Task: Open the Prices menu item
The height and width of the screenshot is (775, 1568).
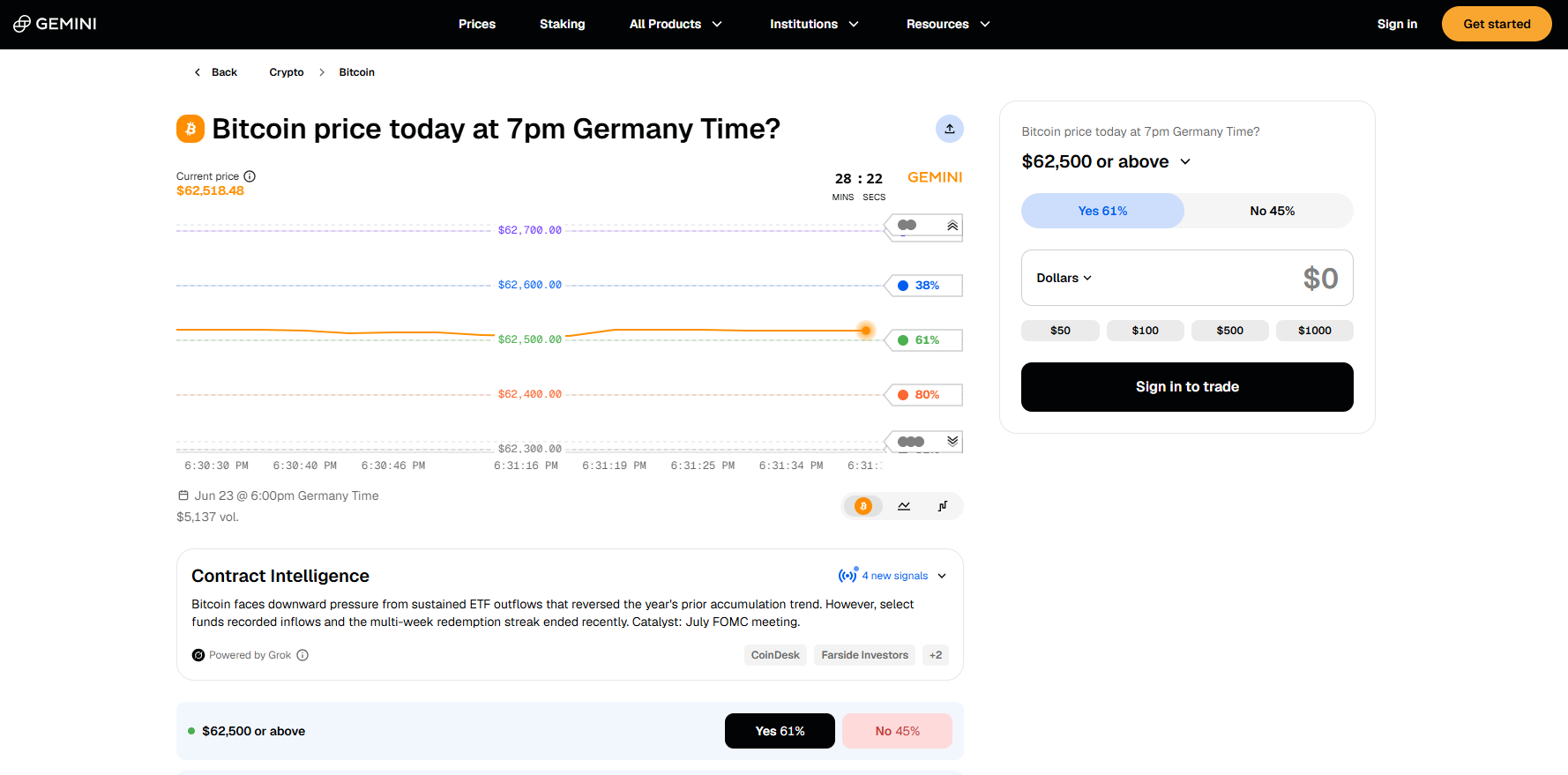Action: coord(477,24)
